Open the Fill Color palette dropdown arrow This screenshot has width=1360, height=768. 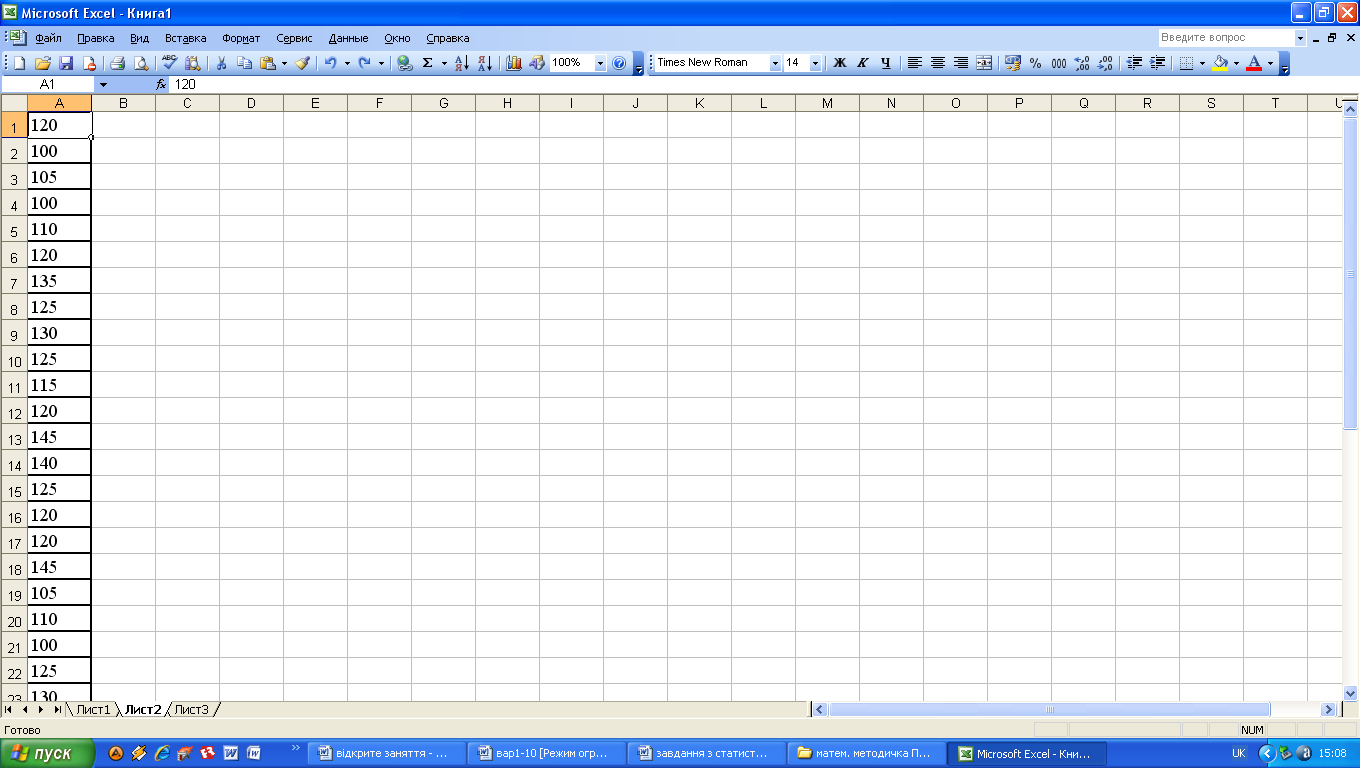click(1236, 63)
